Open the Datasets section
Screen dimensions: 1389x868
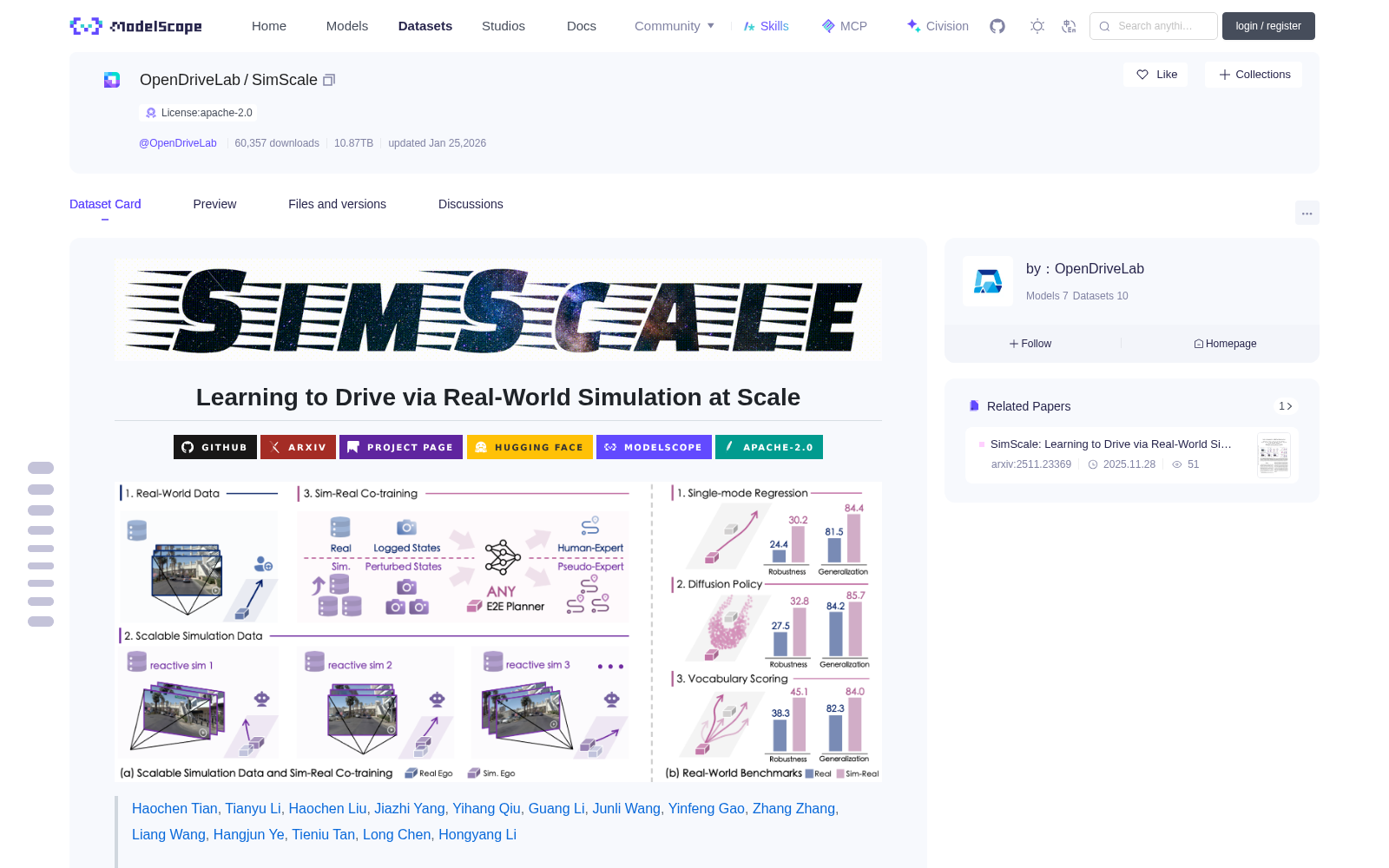[425, 26]
